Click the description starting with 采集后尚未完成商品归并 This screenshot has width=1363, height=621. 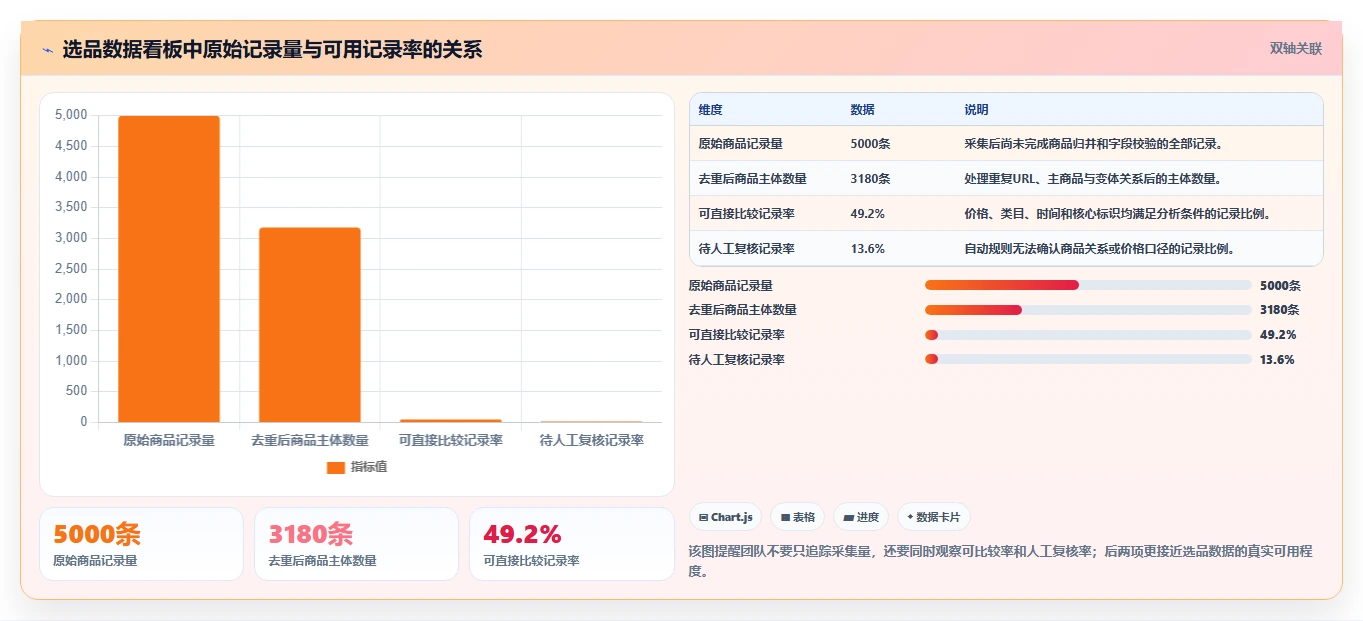1094,143
